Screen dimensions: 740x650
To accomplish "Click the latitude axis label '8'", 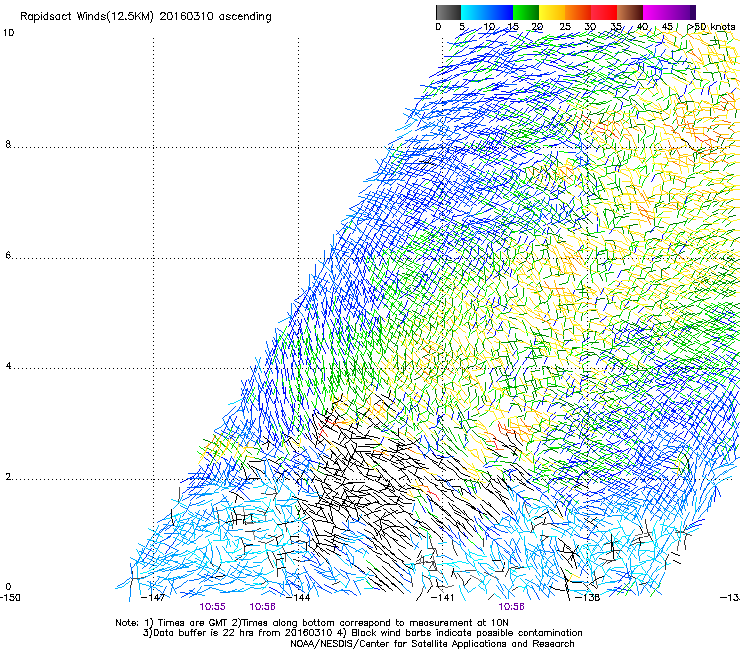I will [x=8, y=144].
